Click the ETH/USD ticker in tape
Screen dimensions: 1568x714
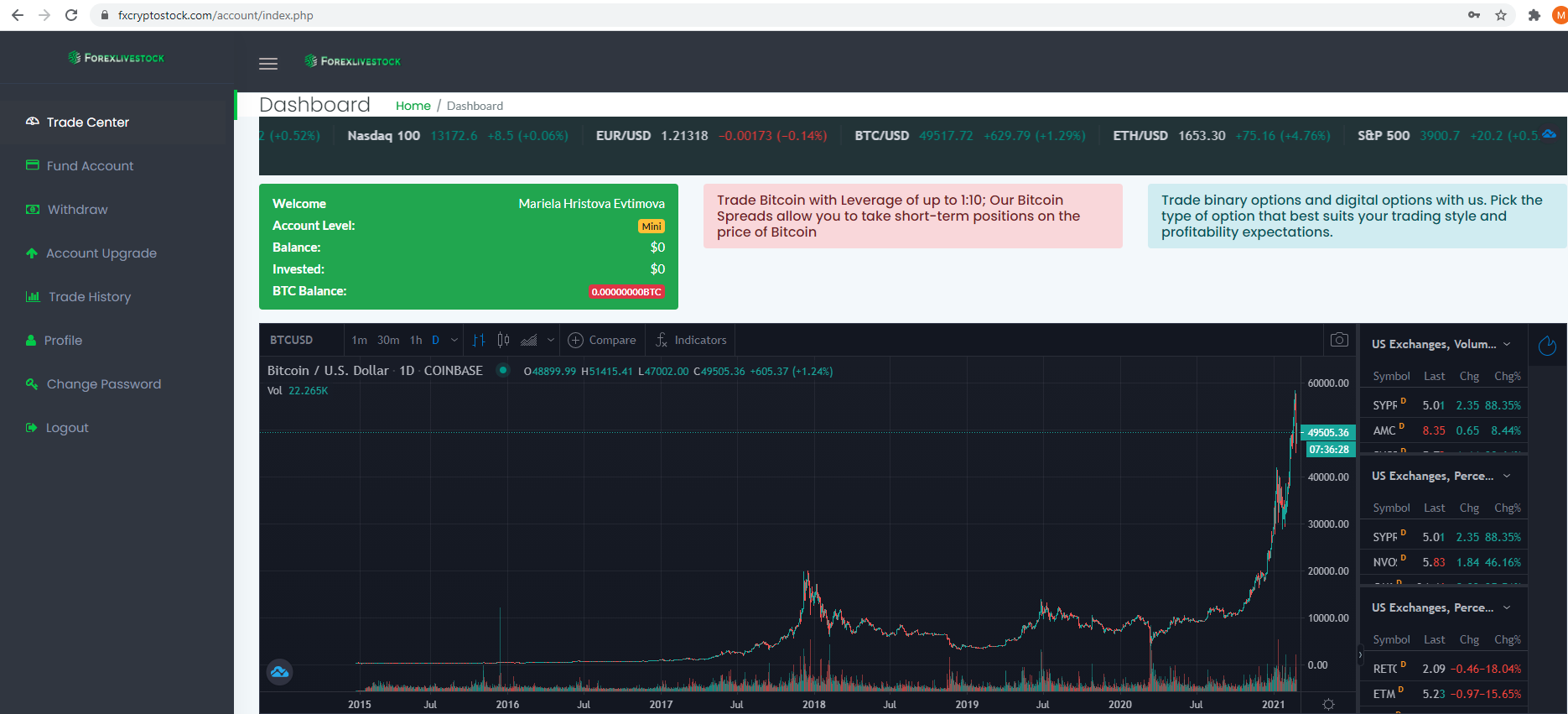pos(1222,135)
